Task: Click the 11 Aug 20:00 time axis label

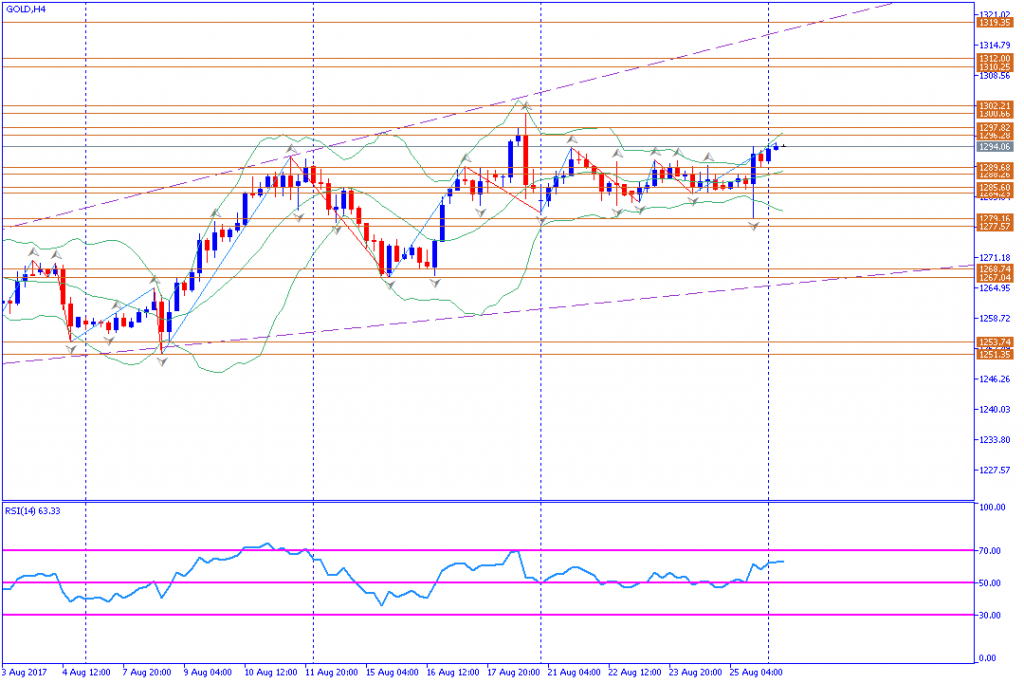Action: tap(331, 673)
